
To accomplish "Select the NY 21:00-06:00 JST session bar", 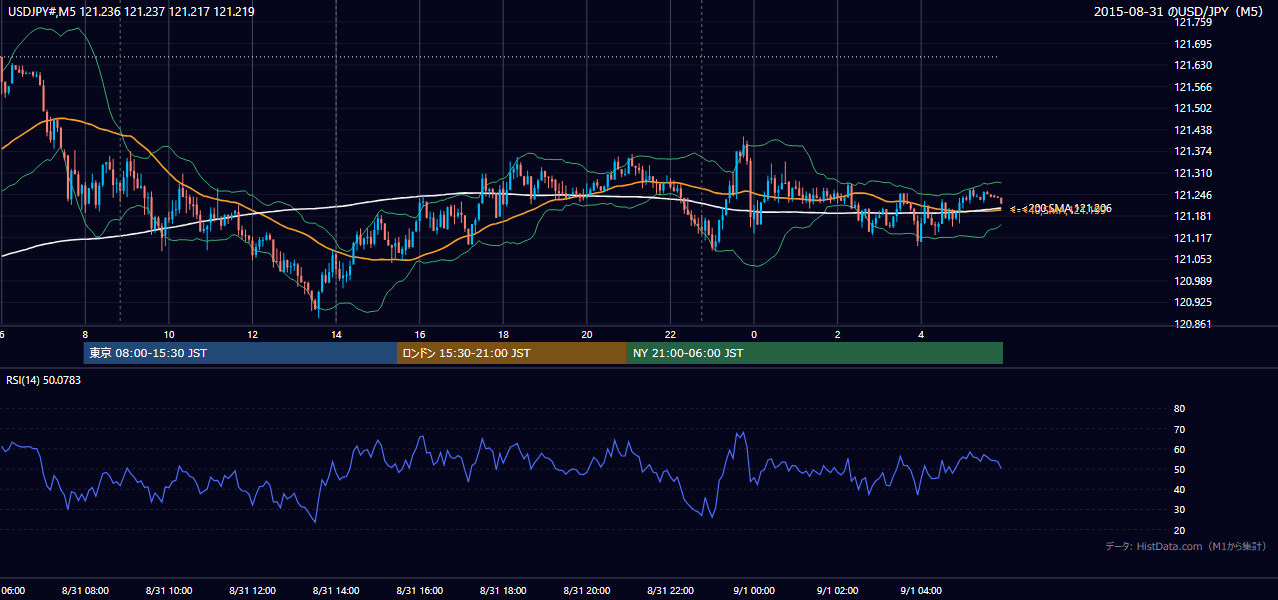I will pos(815,353).
